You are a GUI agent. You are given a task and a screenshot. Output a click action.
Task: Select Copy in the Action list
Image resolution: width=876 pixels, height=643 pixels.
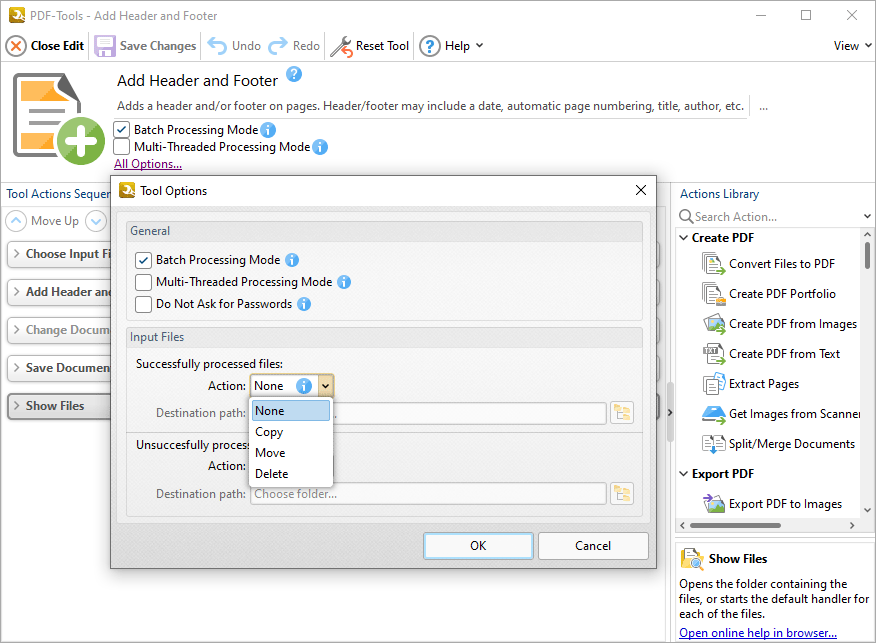coord(291,432)
